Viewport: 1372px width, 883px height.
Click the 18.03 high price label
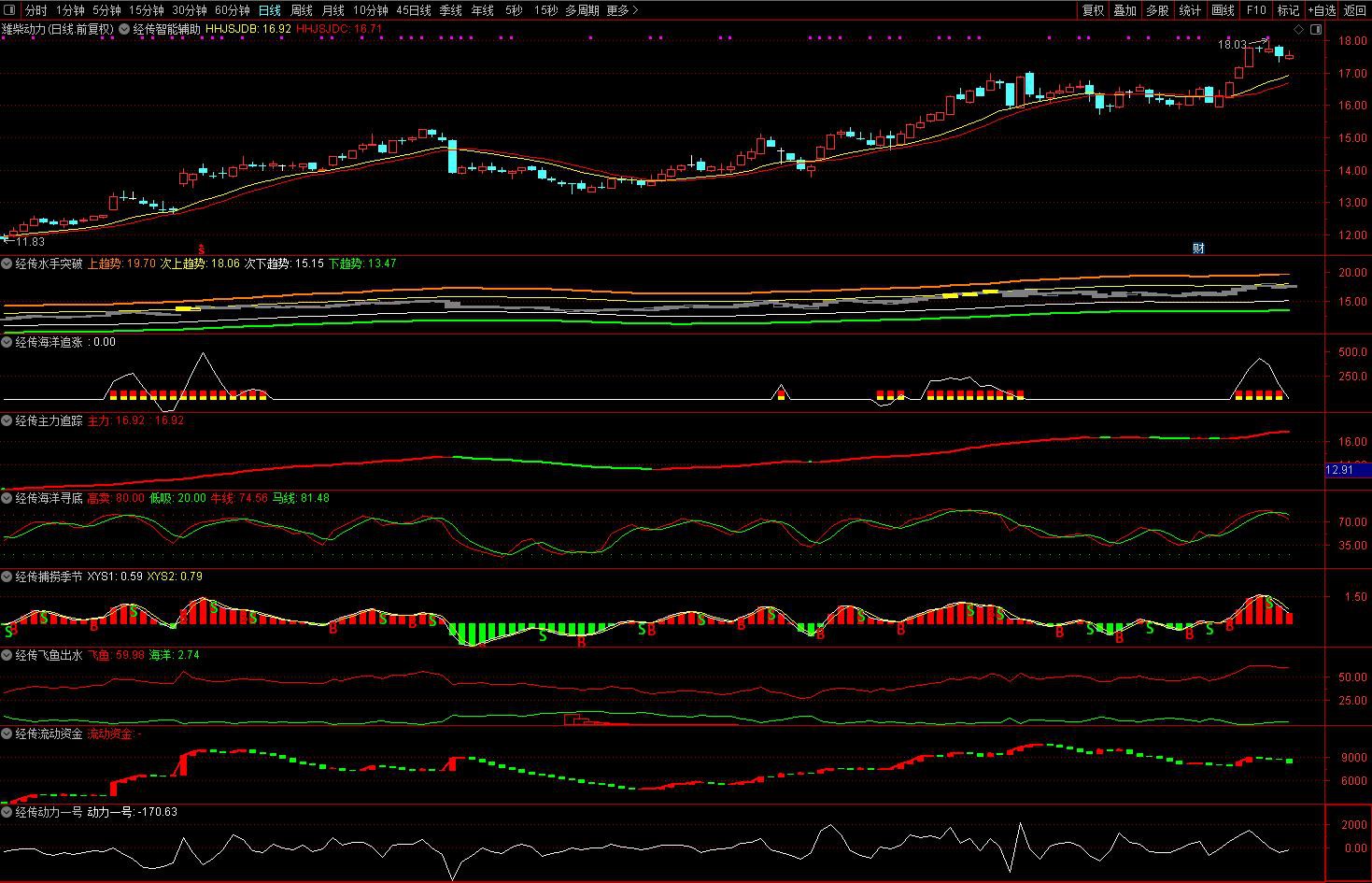coord(1232,45)
